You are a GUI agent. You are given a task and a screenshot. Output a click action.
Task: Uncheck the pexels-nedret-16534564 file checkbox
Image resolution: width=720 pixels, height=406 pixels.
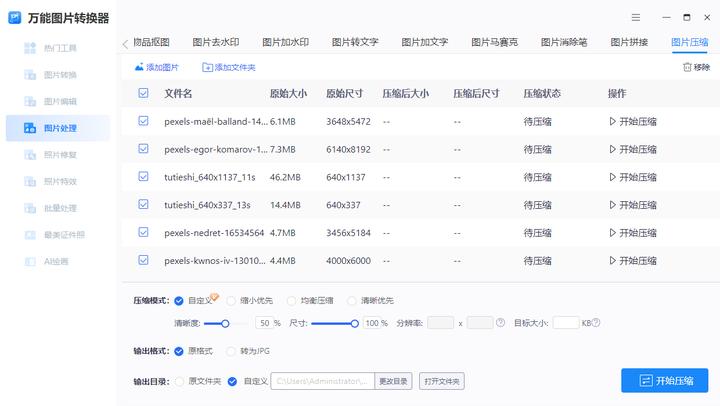tap(143, 232)
